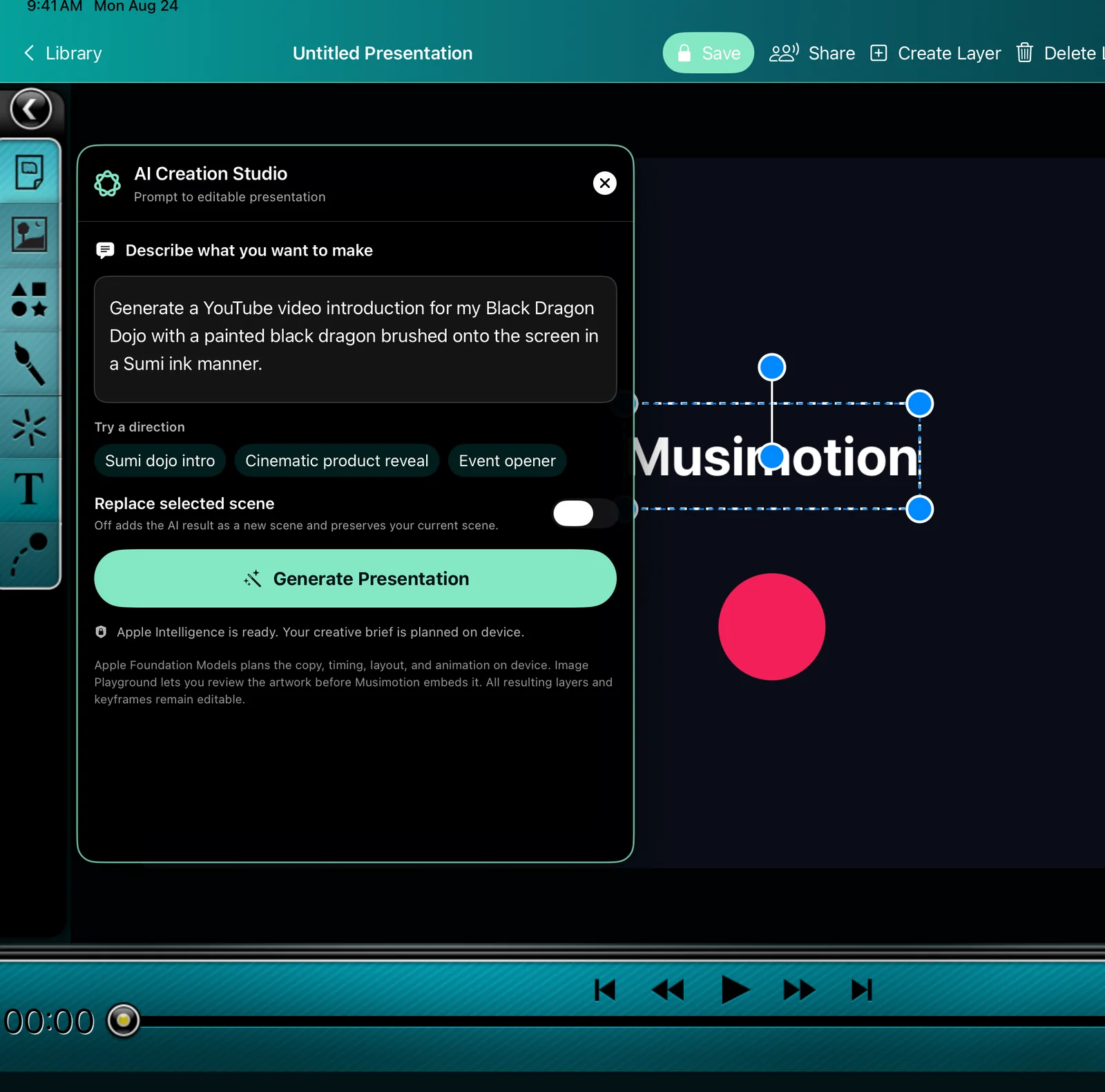1105x1092 pixels.
Task: Click the AI Creation Studio logo icon
Action: tap(108, 184)
